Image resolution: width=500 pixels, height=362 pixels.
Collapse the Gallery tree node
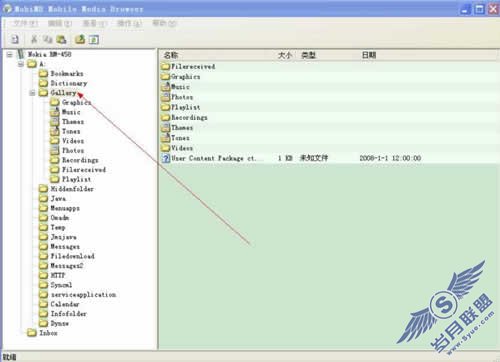32,93
